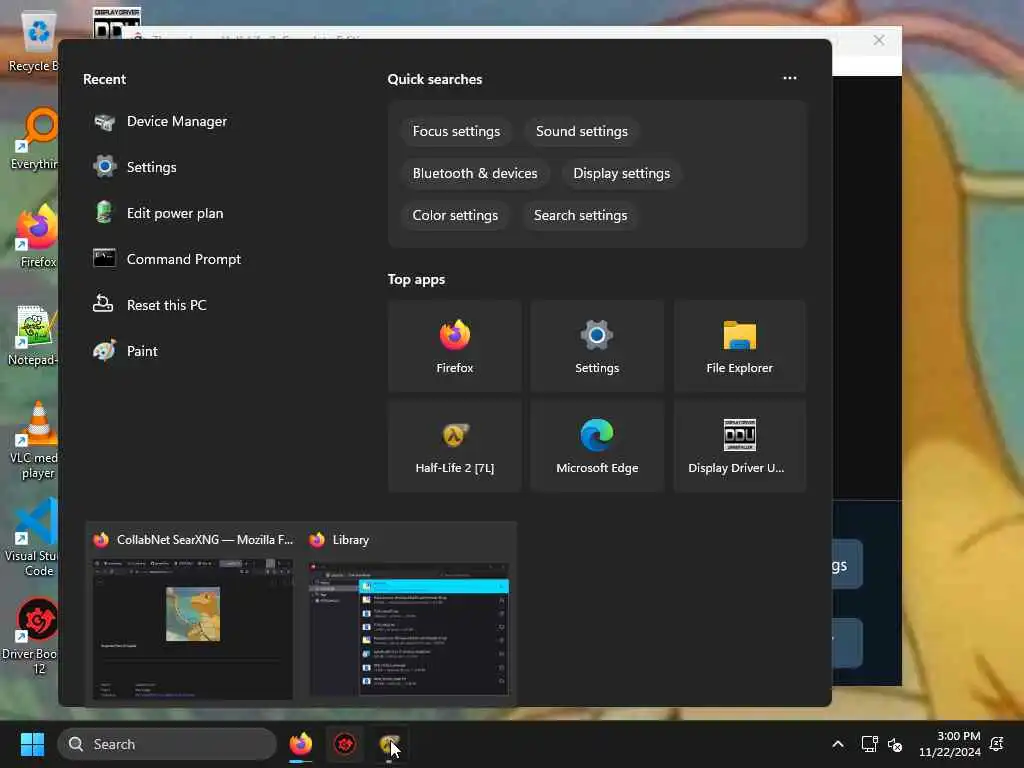
Task: Select VLC media player desktop shortcut
Action: pyautogui.click(x=34, y=440)
